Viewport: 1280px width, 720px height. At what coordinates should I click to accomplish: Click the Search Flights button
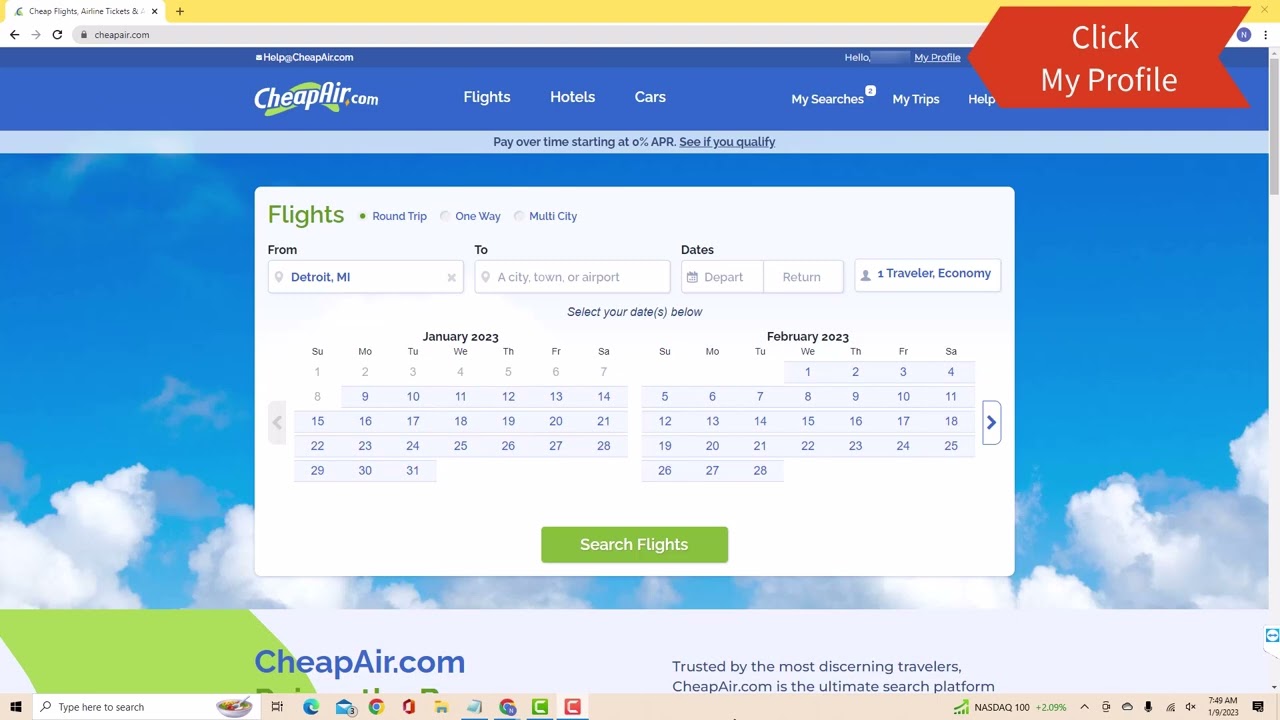pos(634,545)
